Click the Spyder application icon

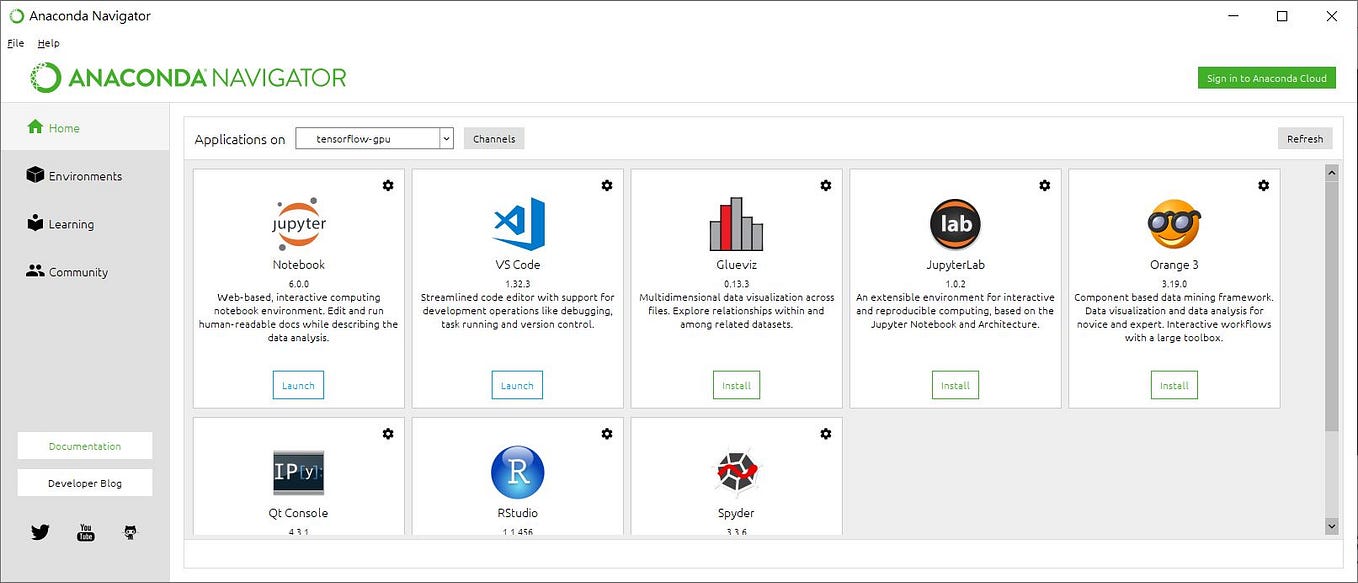(x=736, y=471)
